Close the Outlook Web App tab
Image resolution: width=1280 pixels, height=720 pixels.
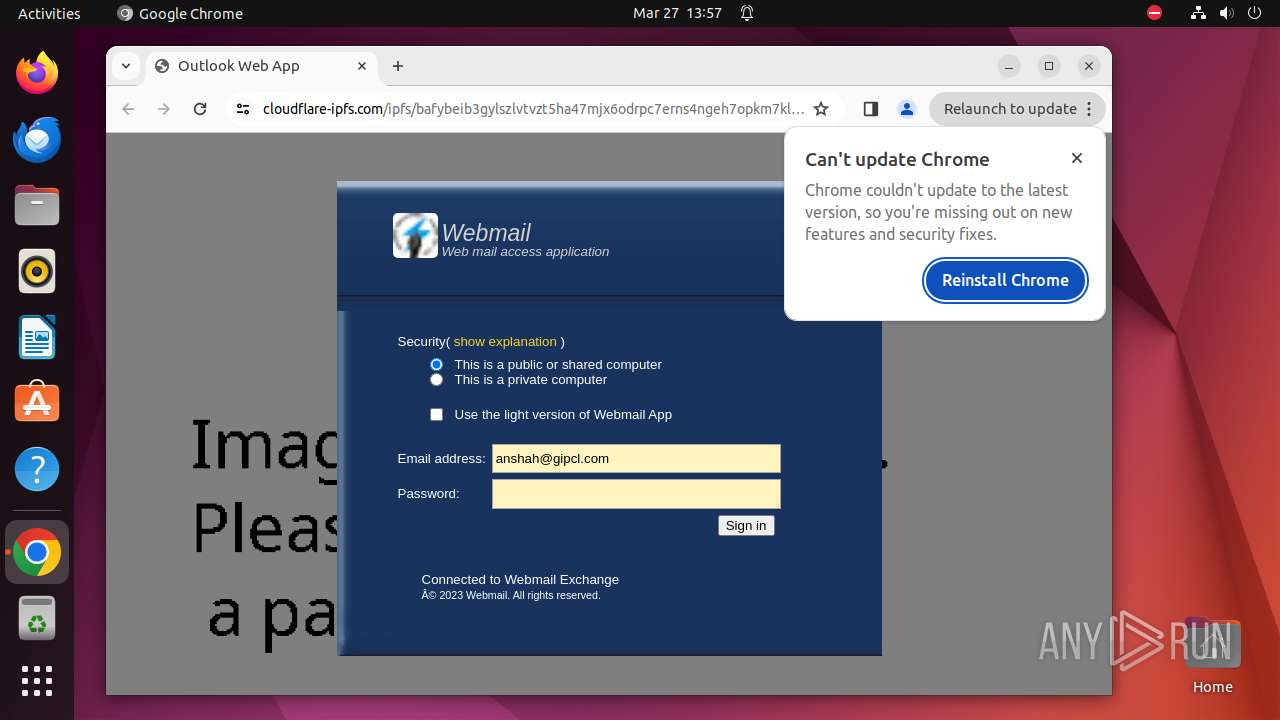pyautogui.click(x=361, y=66)
